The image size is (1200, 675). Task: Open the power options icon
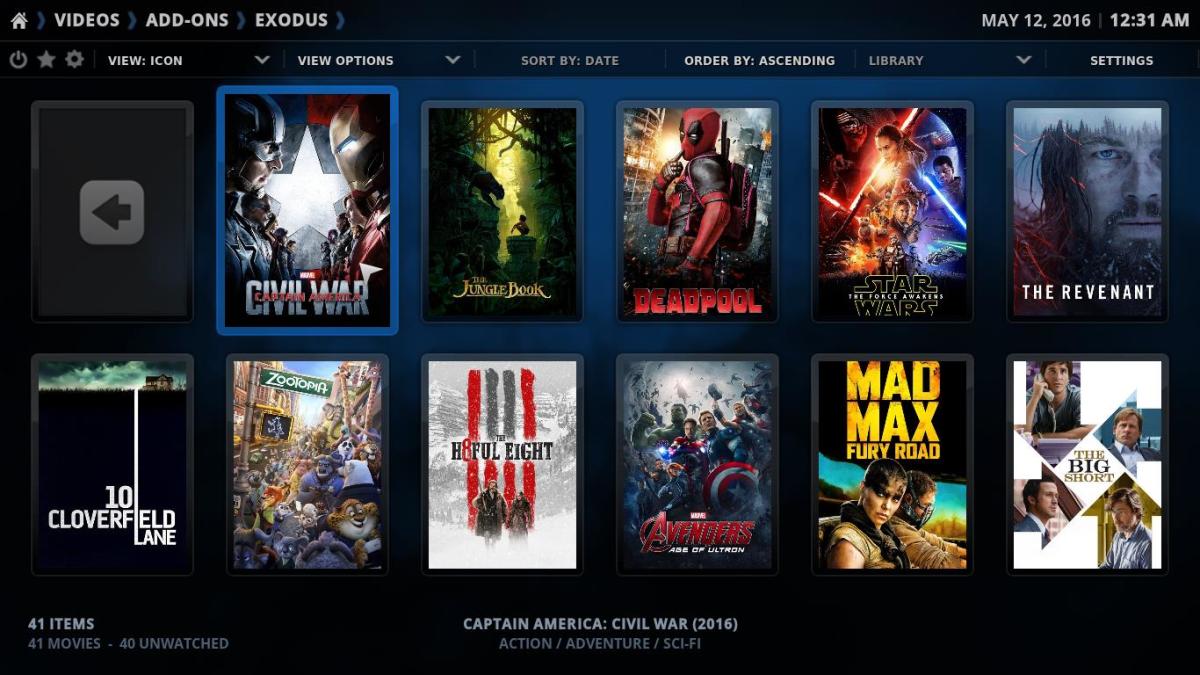point(18,60)
